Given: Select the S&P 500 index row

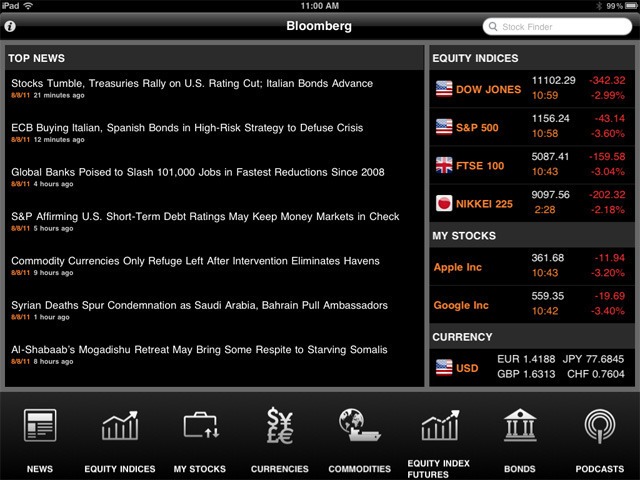Looking at the screenshot, I should 531,127.
